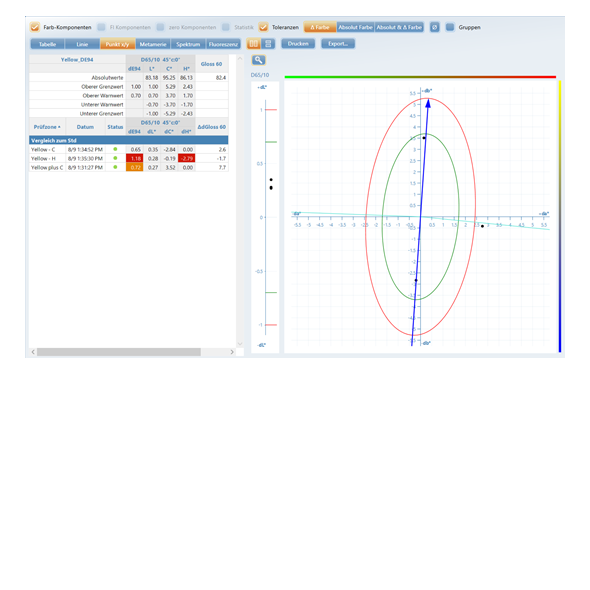Open the Punkt x/y tab
The height and width of the screenshot is (590, 590).
click(117, 44)
